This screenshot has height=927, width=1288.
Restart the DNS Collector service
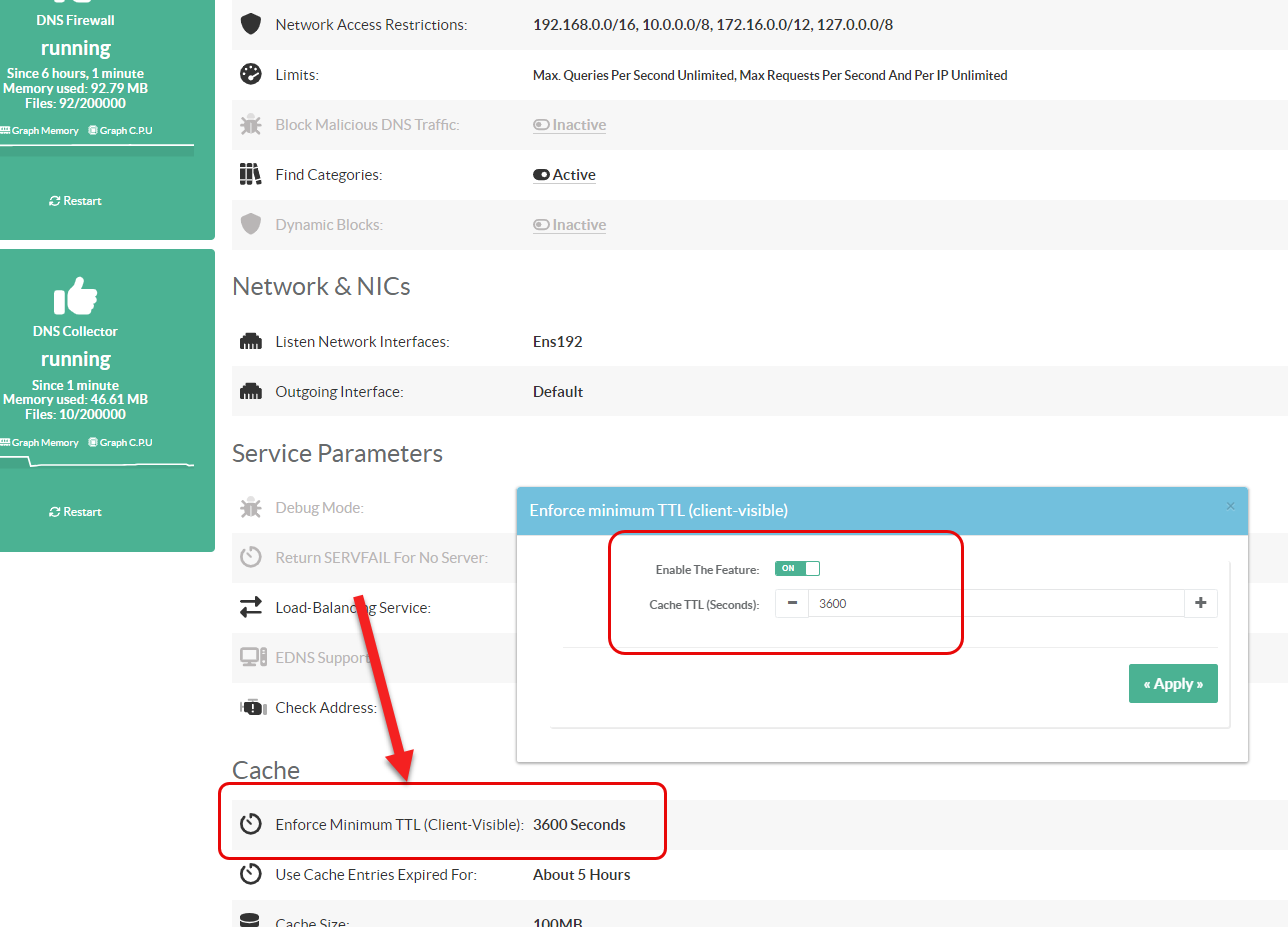[x=76, y=512]
